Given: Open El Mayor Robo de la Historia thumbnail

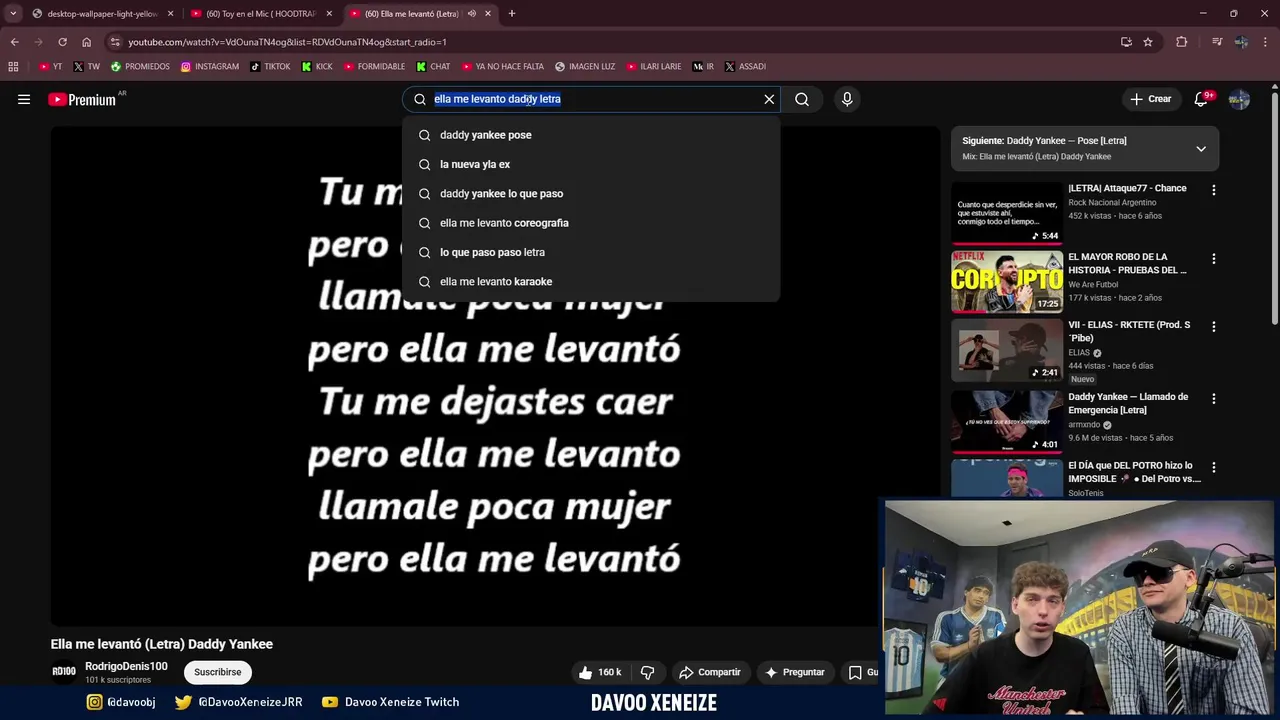Looking at the screenshot, I should [1006, 281].
